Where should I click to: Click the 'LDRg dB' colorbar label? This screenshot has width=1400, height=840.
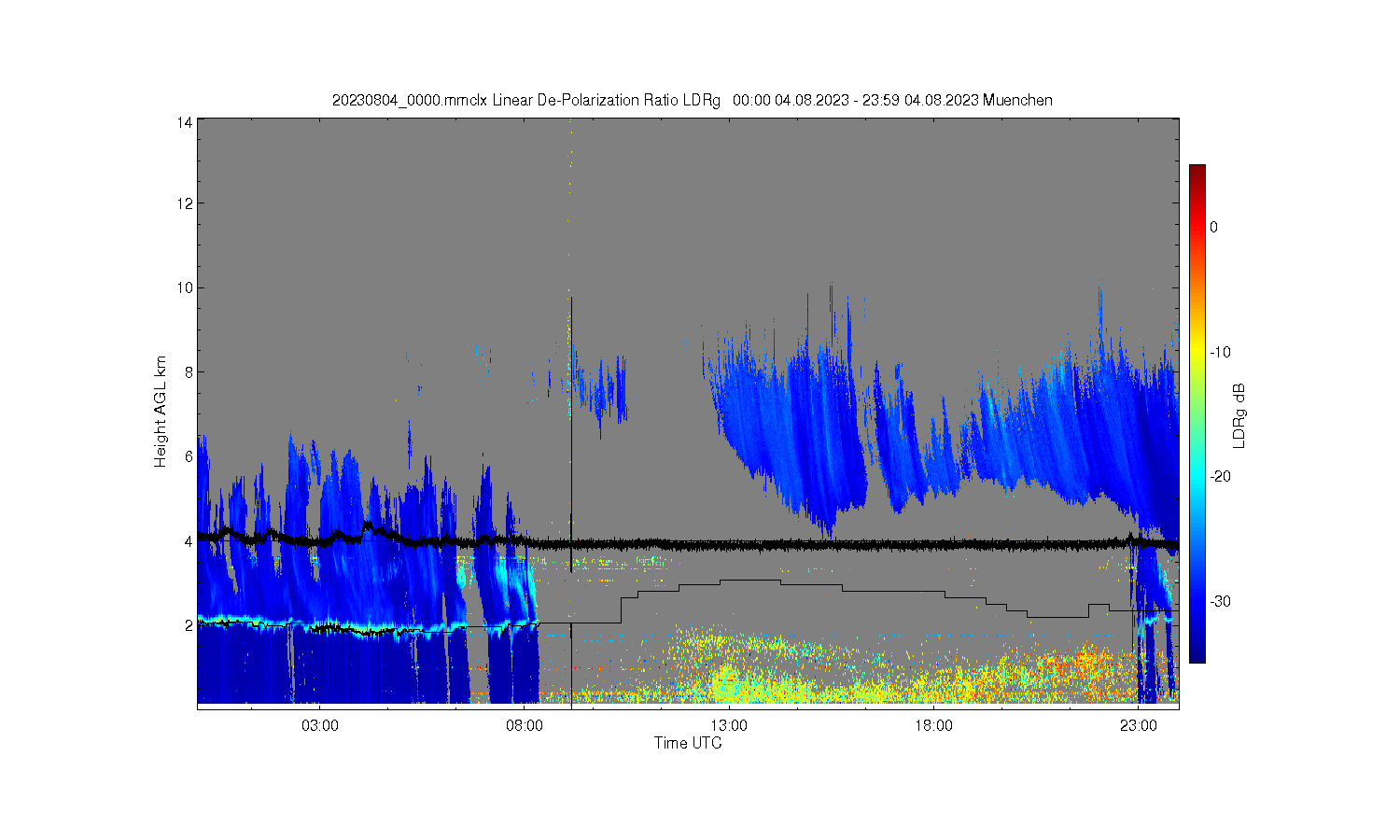pyautogui.click(x=1239, y=416)
